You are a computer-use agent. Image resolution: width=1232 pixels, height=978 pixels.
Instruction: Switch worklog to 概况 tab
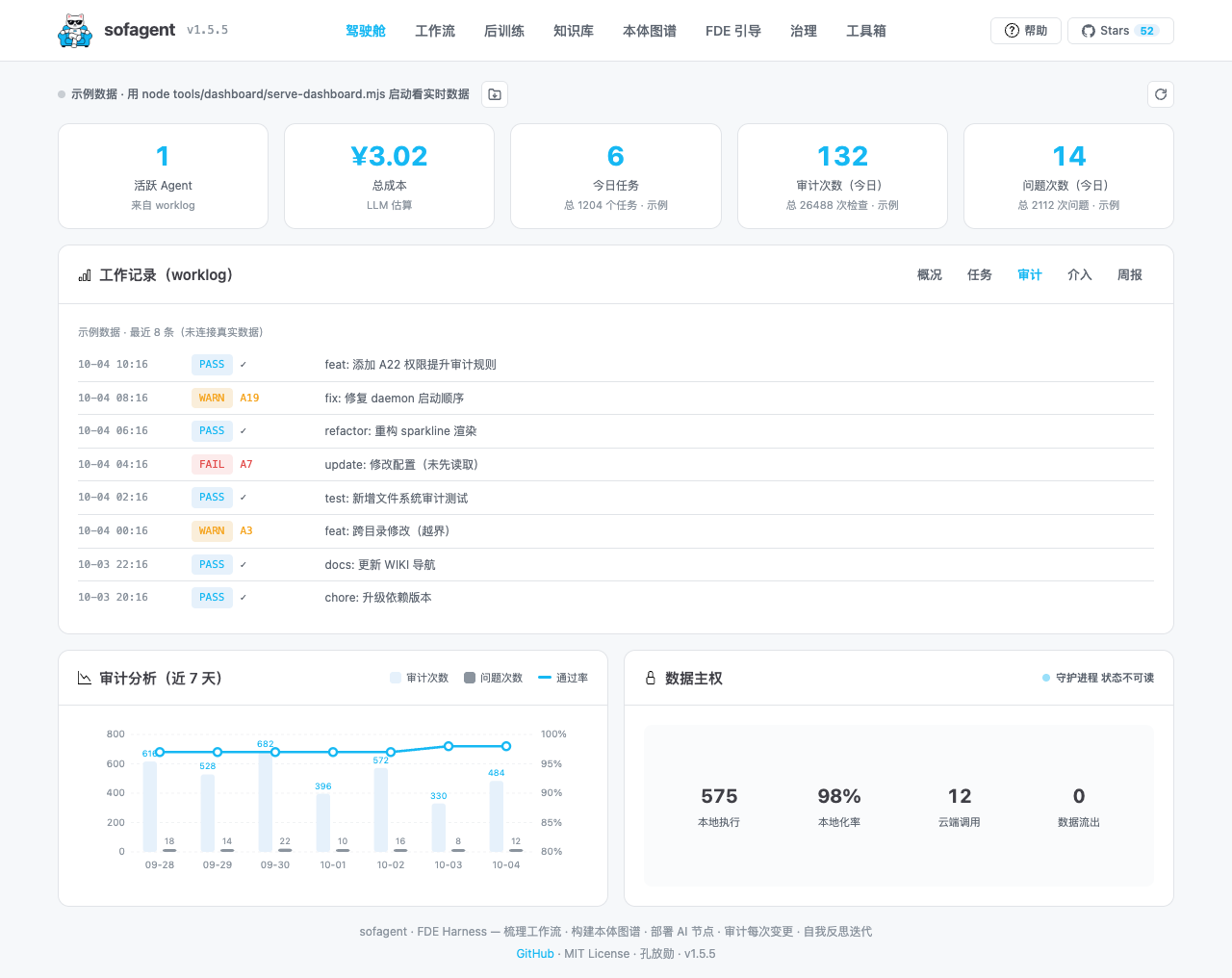tap(930, 275)
